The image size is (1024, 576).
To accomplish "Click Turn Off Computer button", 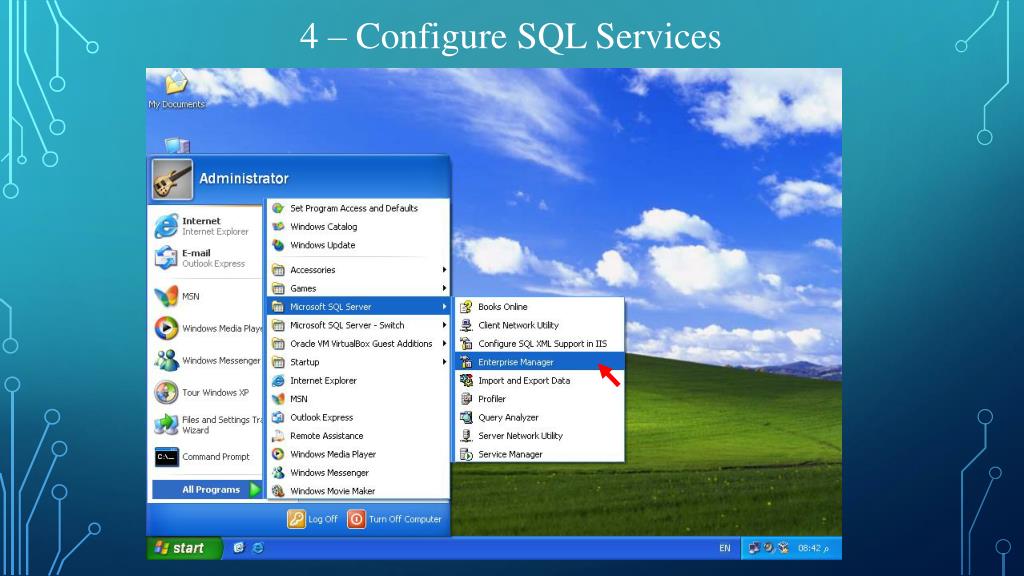I will pyautogui.click(x=394, y=519).
